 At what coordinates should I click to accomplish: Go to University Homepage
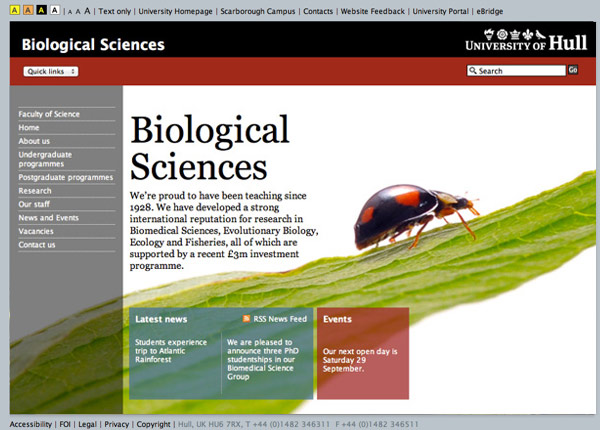pos(175,11)
